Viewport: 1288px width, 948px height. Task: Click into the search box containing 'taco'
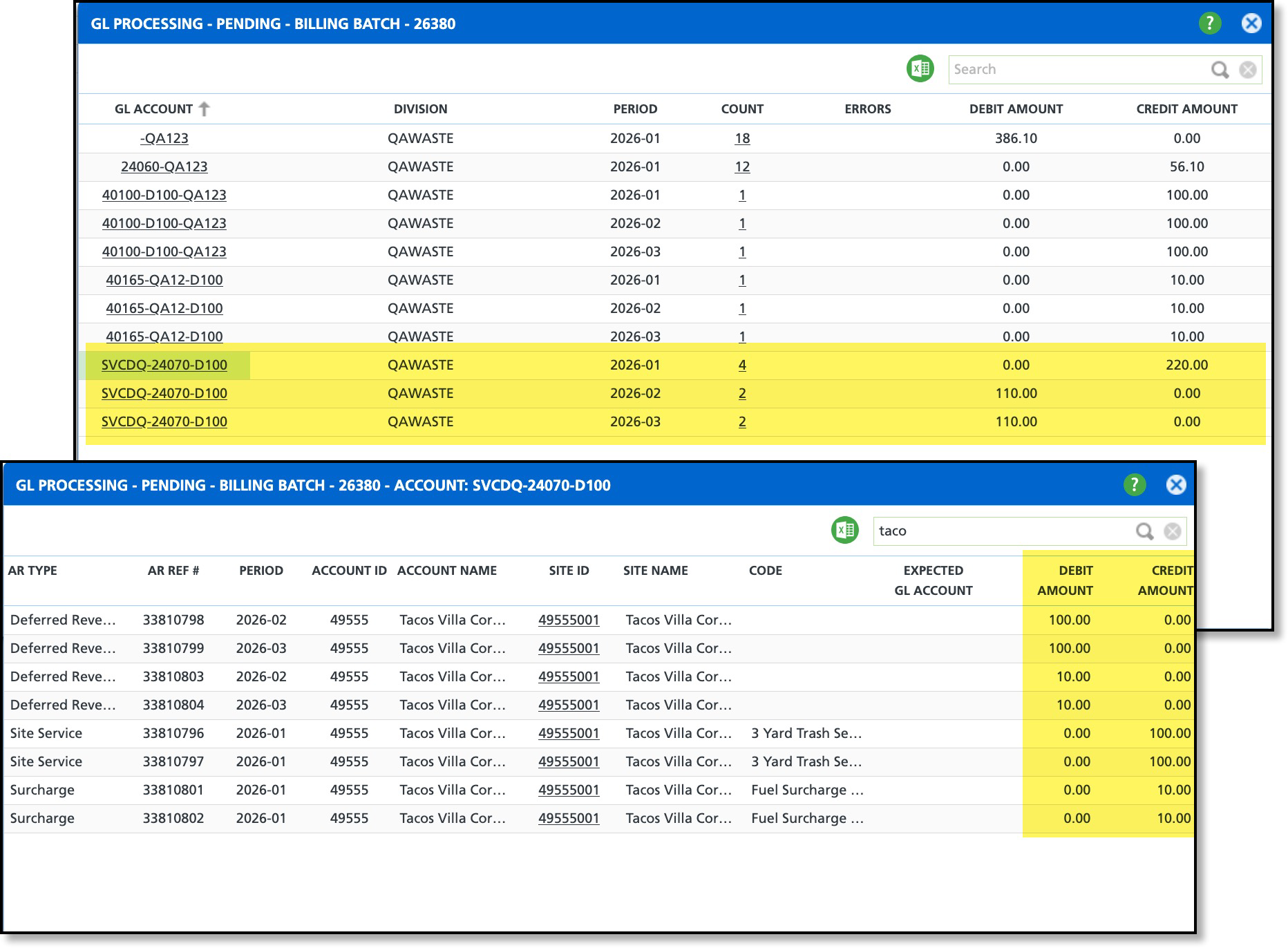tap(1002, 531)
